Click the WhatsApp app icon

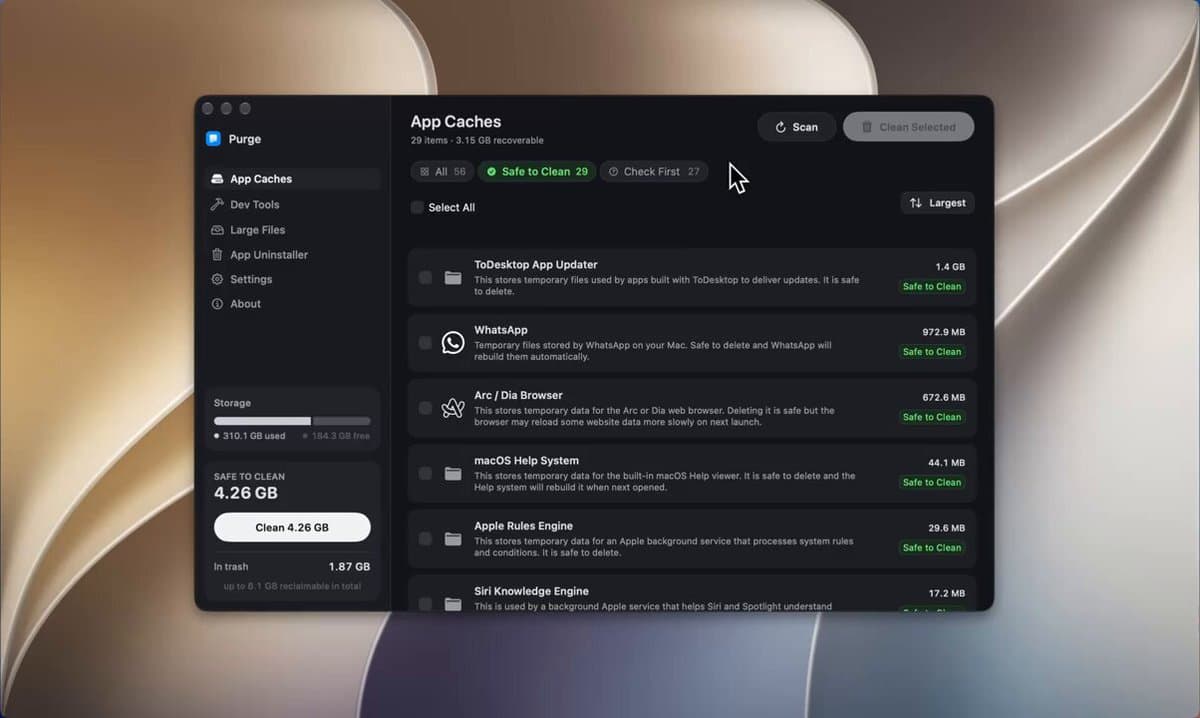[453, 343]
